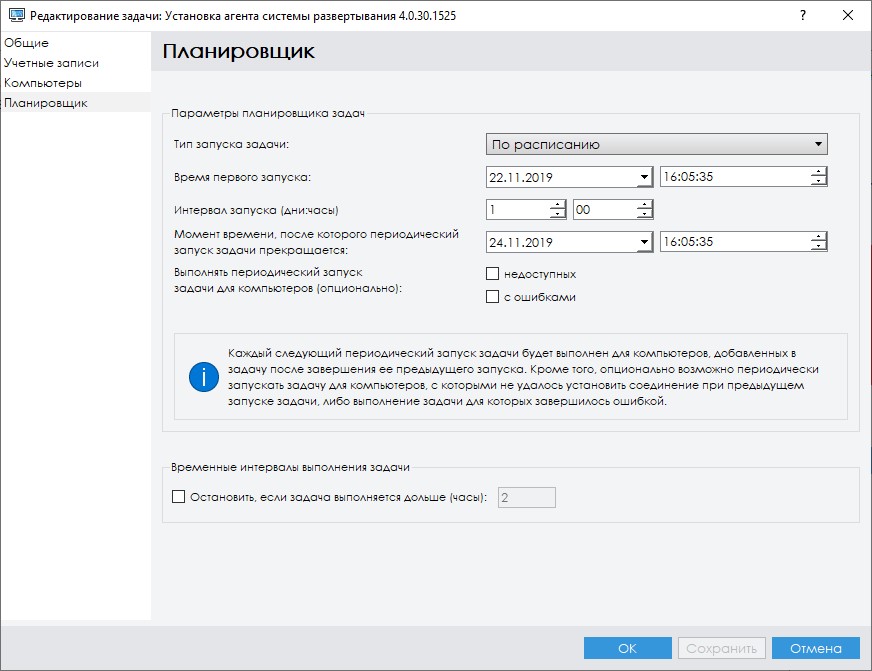Click the Интервал запуска (дни:часы) label

256,210
